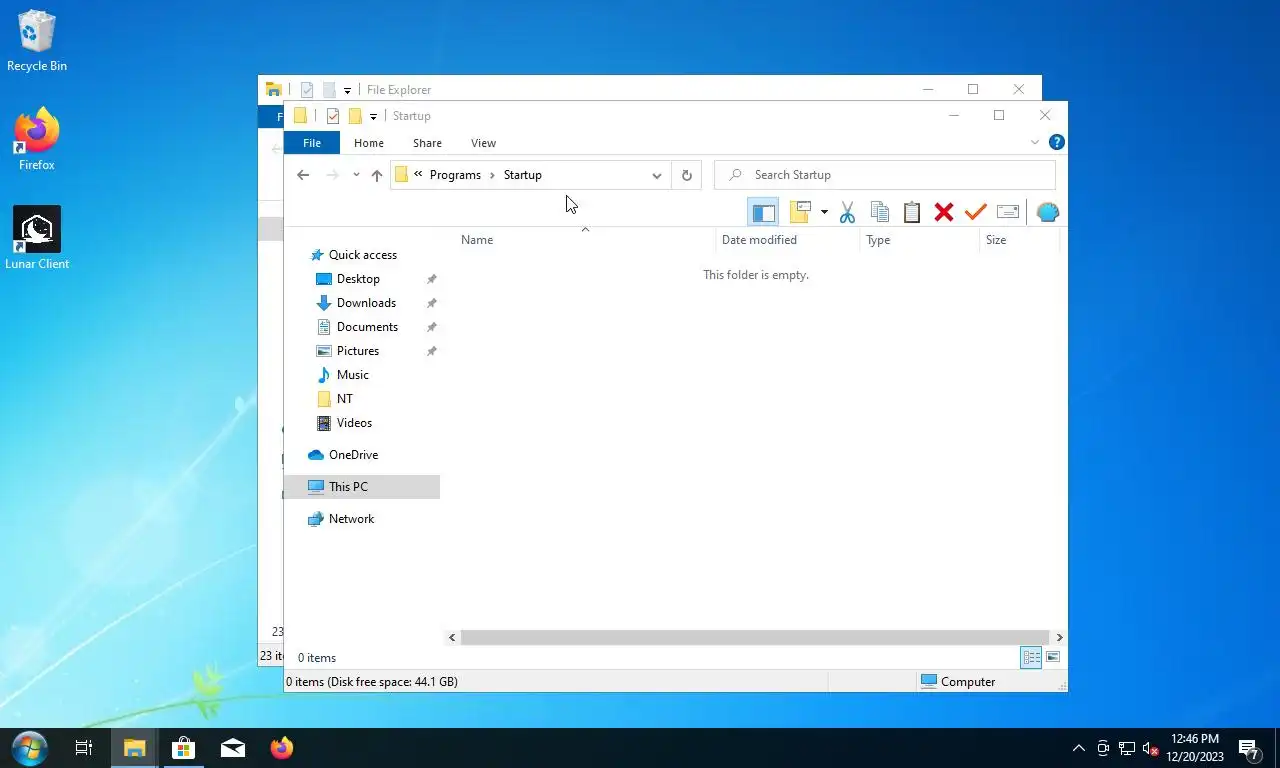Viewport: 1280px width, 768px height.
Task: Select the Firefox desktop shortcut
Action: (x=37, y=139)
